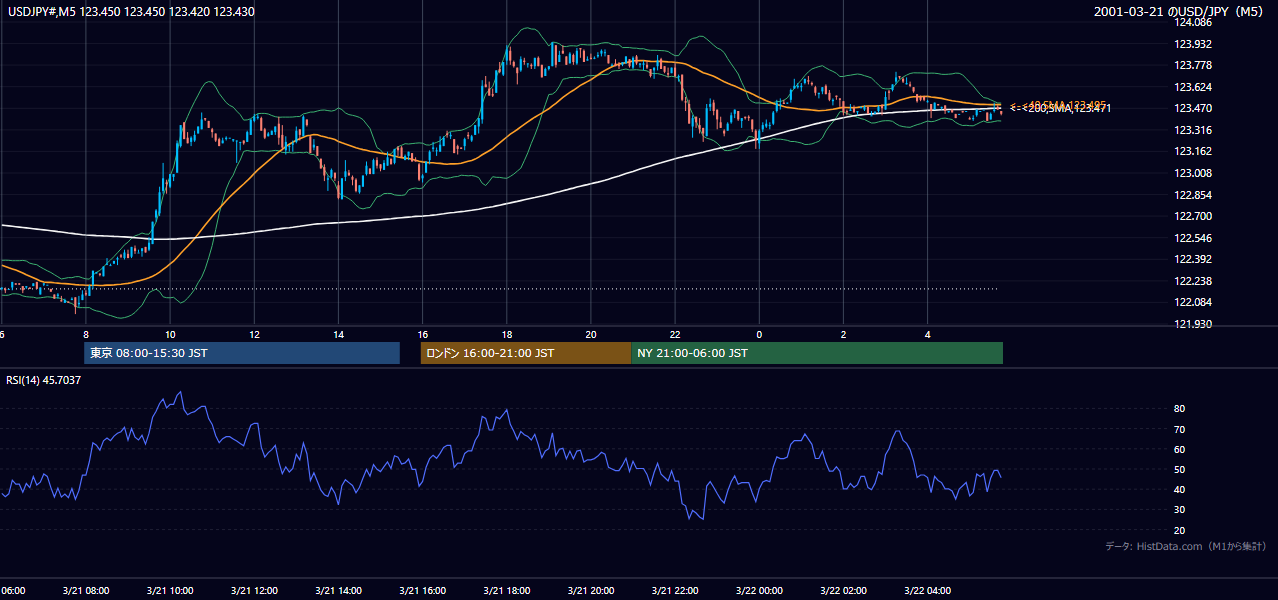The height and width of the screenshot is (600, 1278).
Task: Click hour label 22 under price chart
Action: [x=675, y=334]
